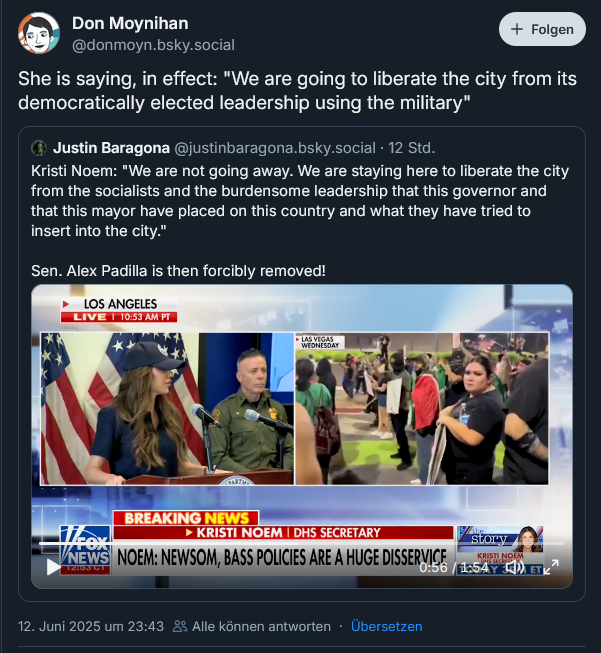This screenshot has width=601, height=653.
Task: Open the @justinbaragona.bsky.social handle
Action: click(x=274, y=148)
